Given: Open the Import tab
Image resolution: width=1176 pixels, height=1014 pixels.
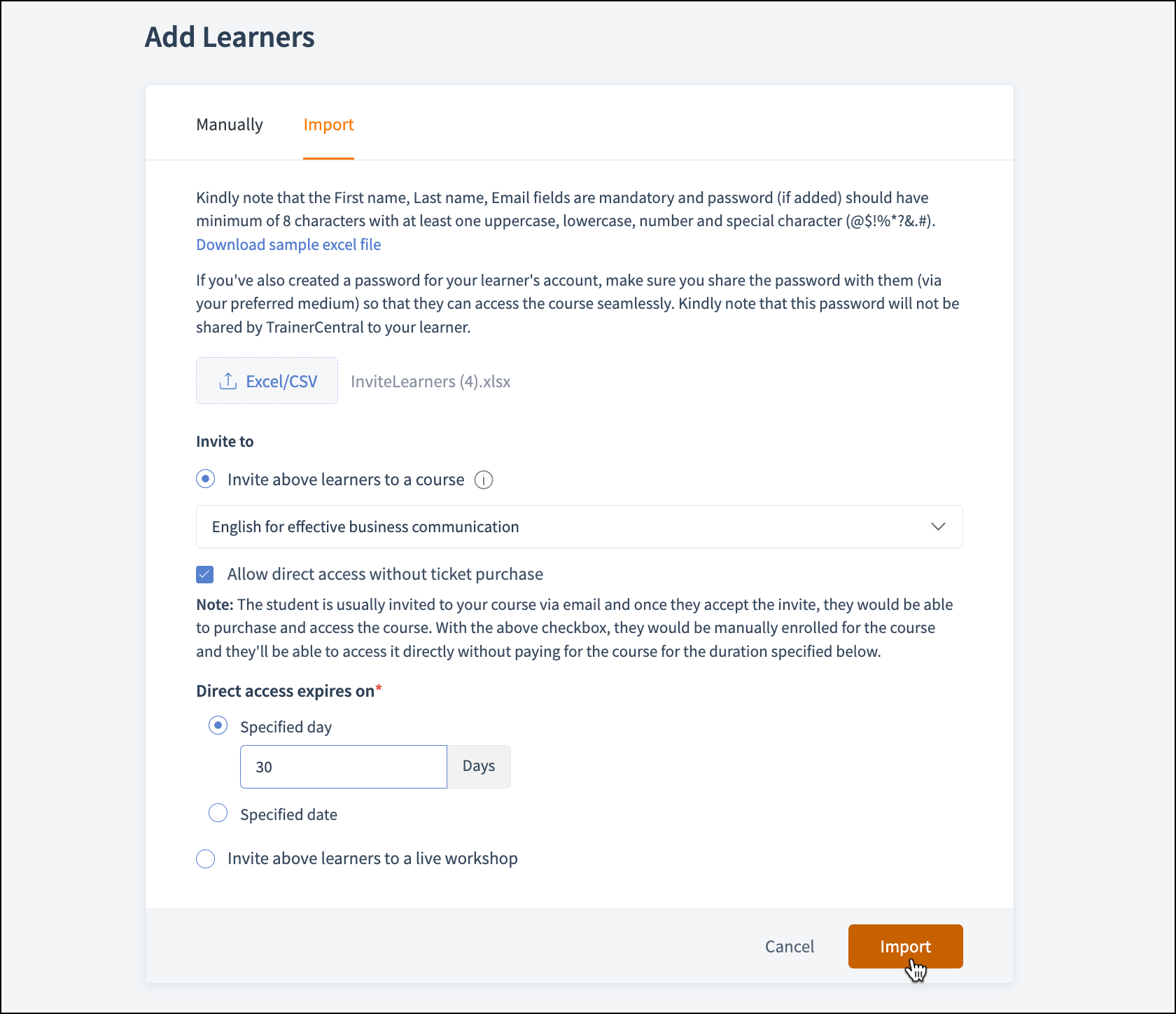Looking at the screenshot, I should point(328,125).
